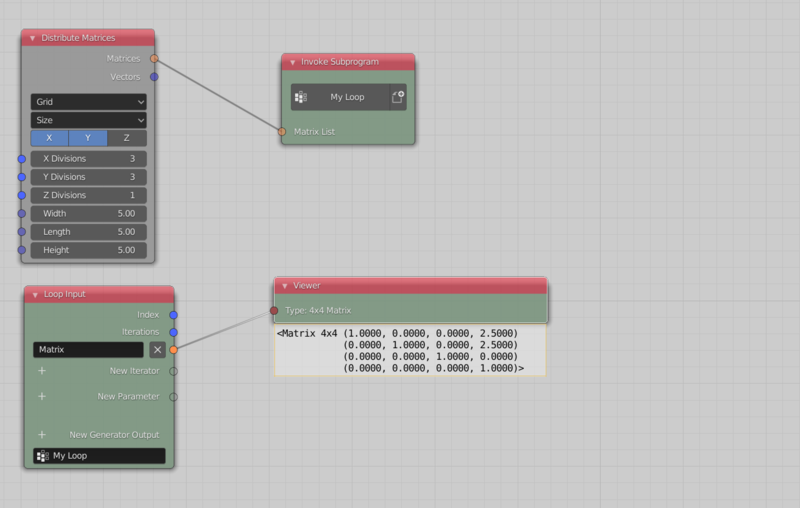Click the new subprogram icon in Invoke Subprogram

click(398, 97)
